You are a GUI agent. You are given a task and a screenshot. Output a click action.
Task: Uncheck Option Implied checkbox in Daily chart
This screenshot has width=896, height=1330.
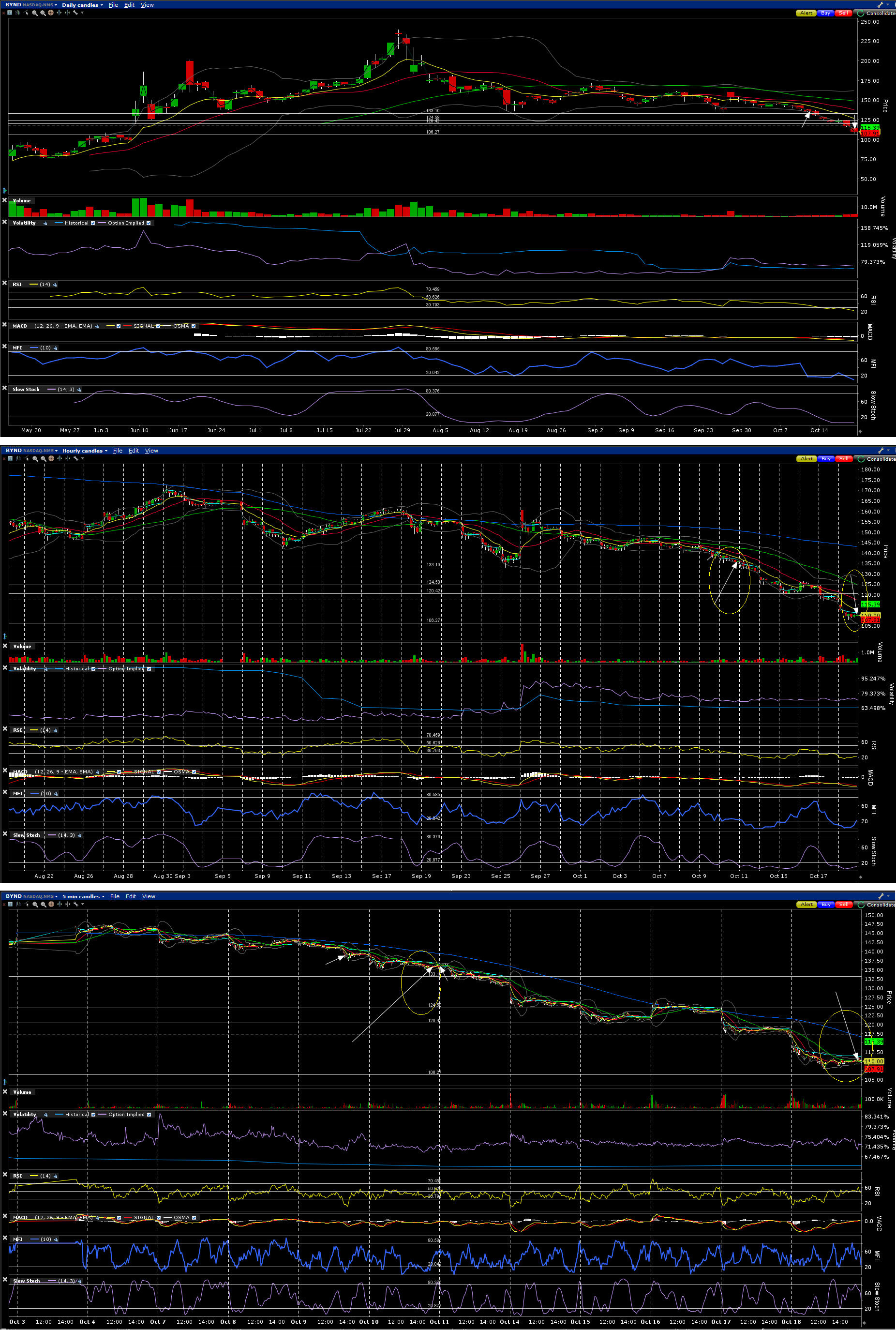click(149, 224)
